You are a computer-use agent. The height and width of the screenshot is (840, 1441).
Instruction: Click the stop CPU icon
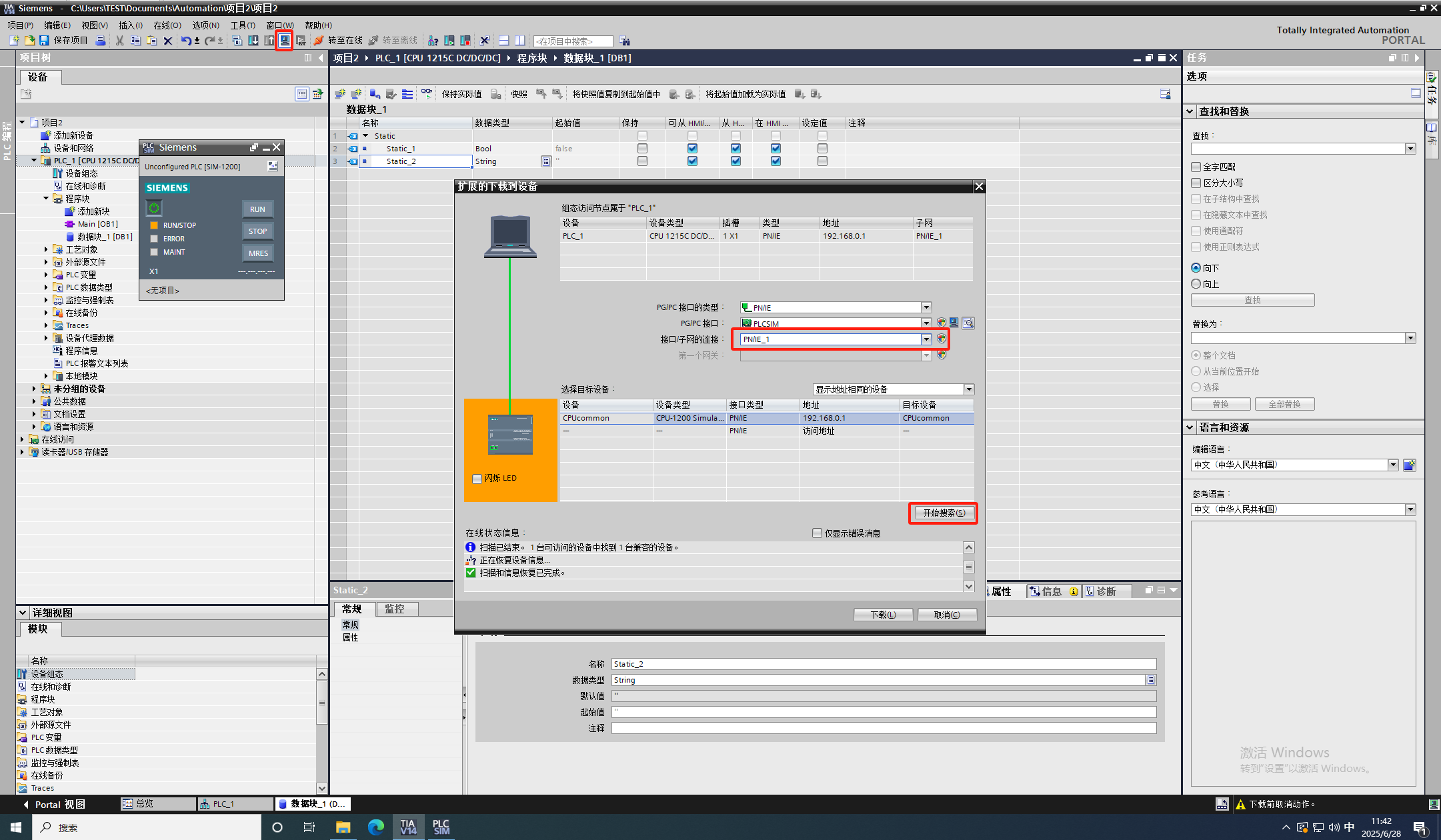point(465,41)
